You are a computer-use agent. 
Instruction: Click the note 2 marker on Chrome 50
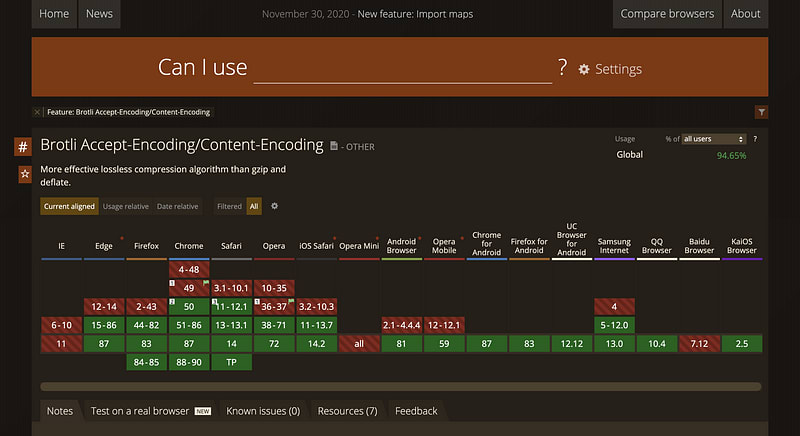[172, 301]
